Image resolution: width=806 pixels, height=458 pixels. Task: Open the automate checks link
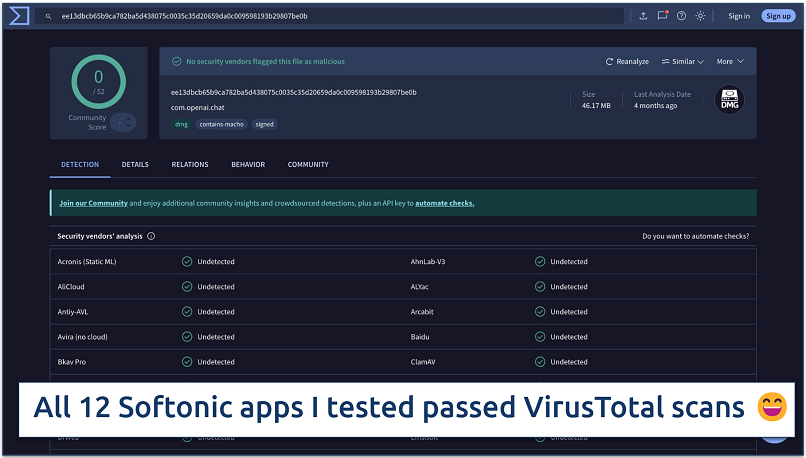pyautogui.click(x=445, y=203)
